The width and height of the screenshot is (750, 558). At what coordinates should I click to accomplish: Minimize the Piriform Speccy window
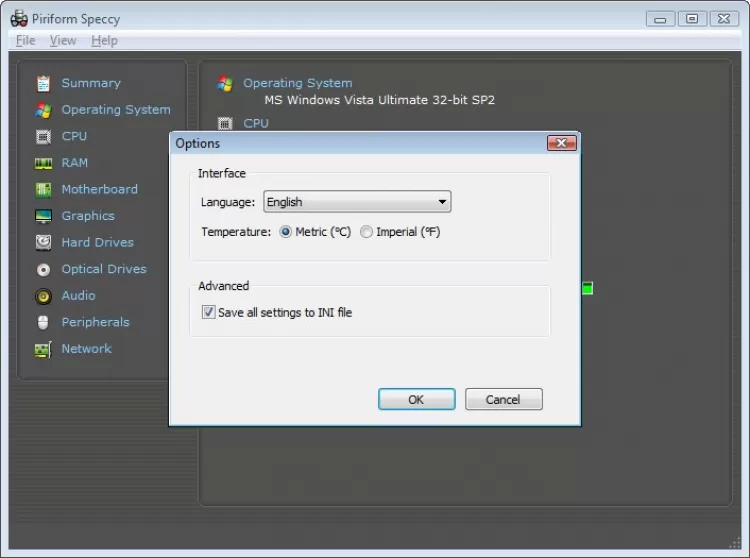coord(660,19)
